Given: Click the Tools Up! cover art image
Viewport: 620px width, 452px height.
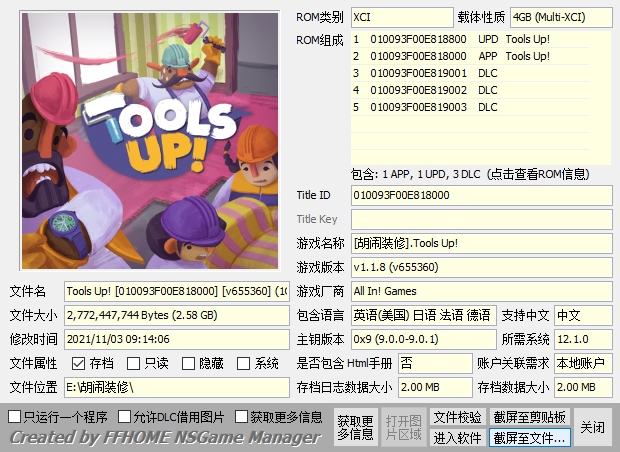Looking at the screenshot, I should [x=150, y=141].
